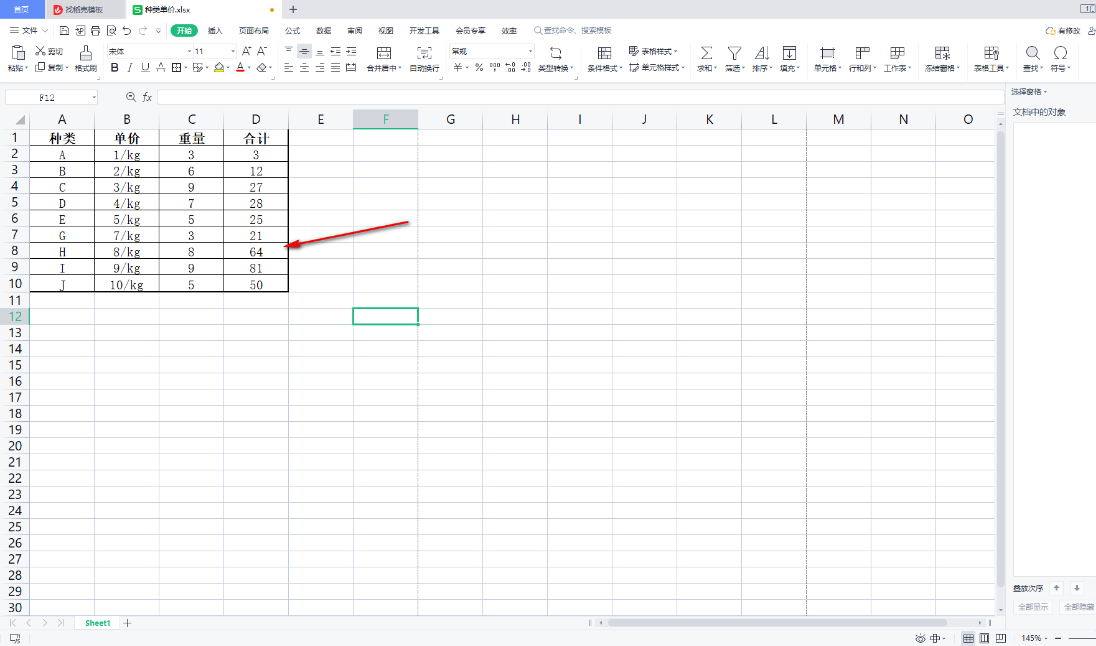1096x646 pixels.
Task: Open the font size dropdown showing 11
Action: pyautogui.click(x=215, y=51)
